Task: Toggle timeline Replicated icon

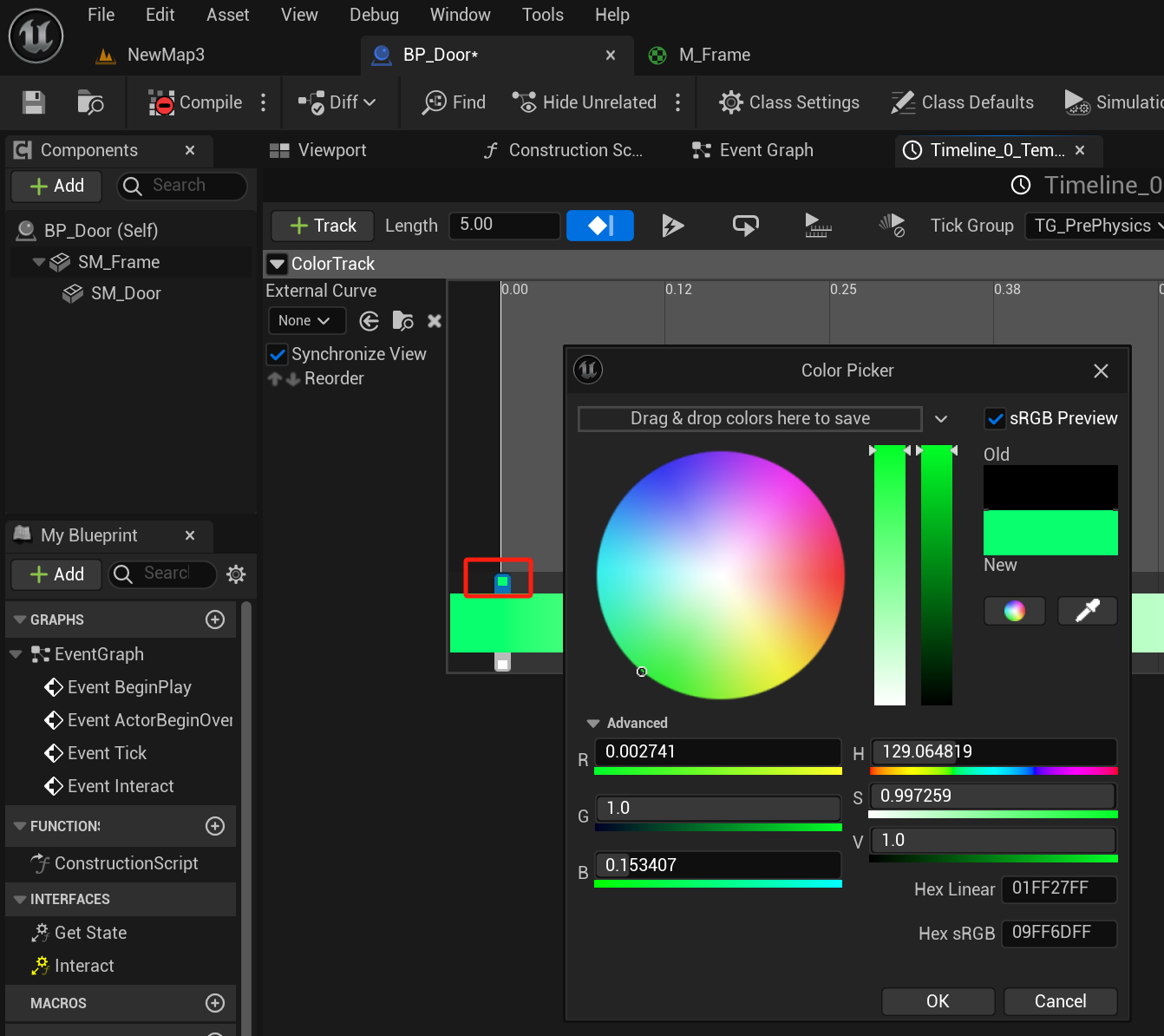Action: (x=817, y=226)
